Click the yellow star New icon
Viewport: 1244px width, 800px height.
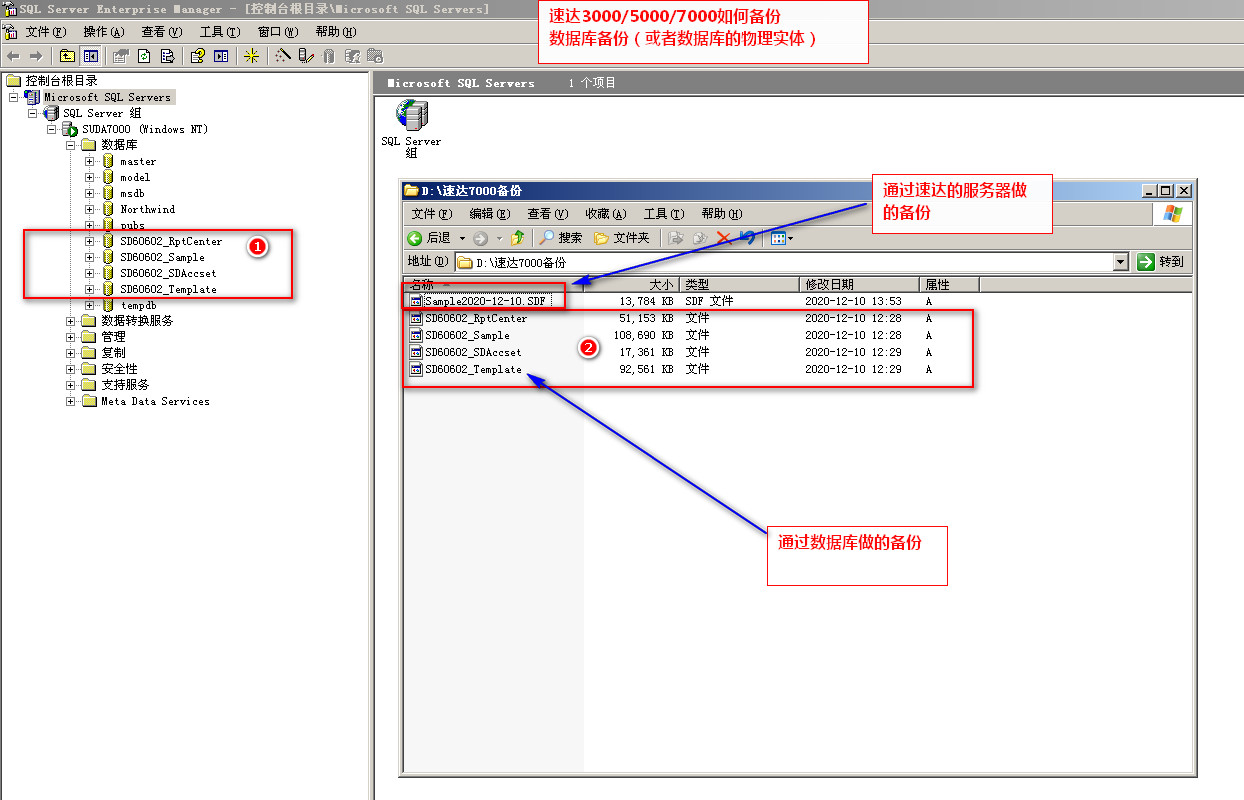(x=251, y=56)
